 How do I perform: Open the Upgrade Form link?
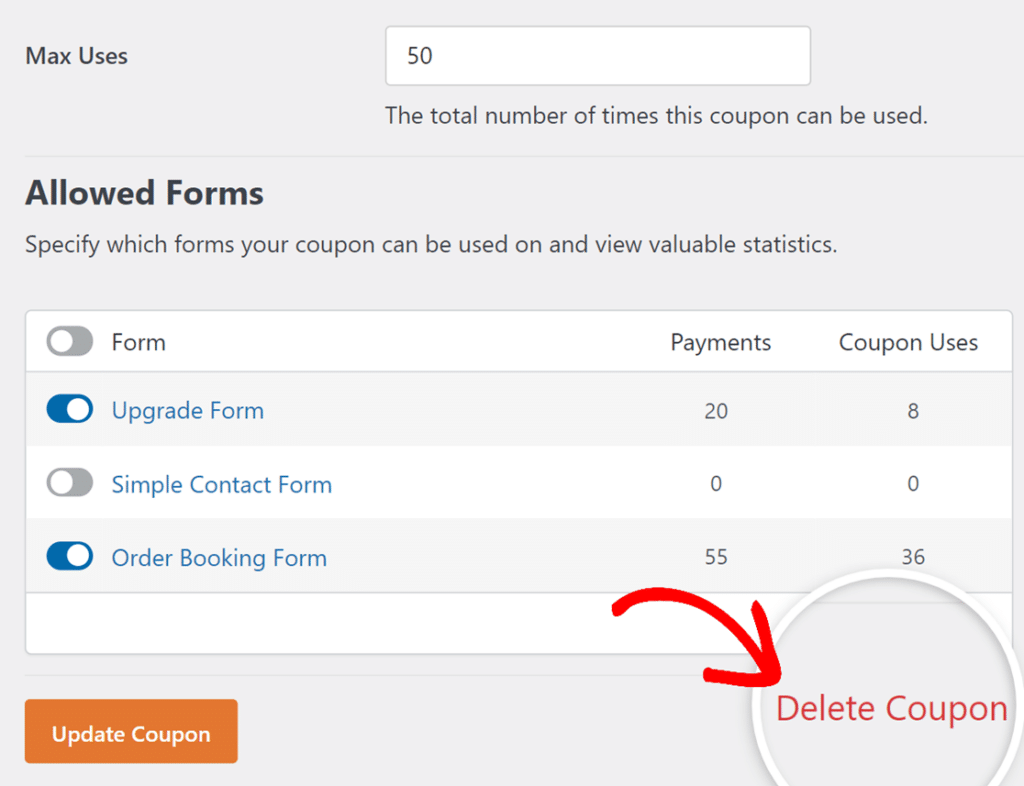pos(187,410)
